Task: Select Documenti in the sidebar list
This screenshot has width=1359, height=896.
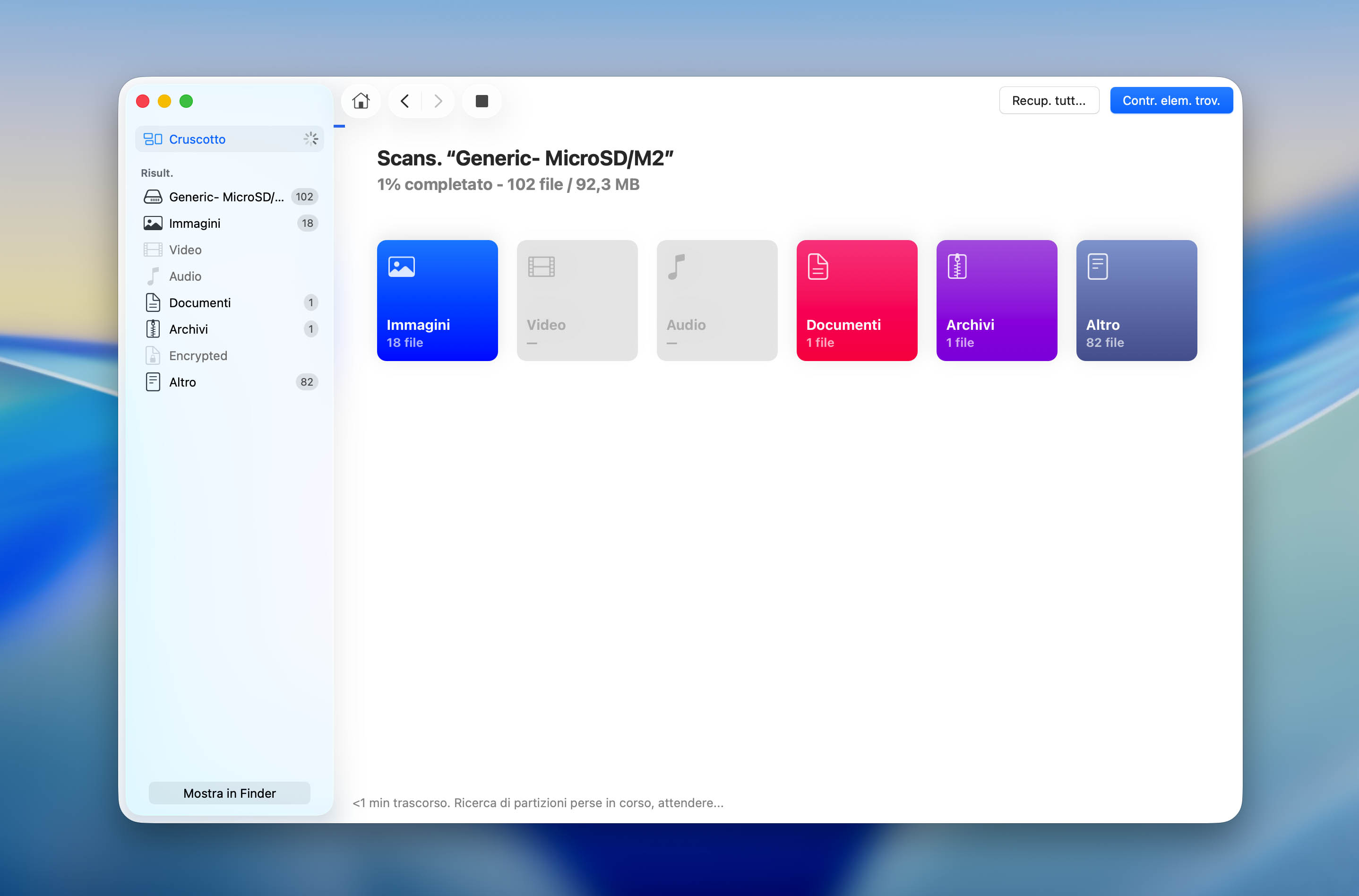Action: pyautogui.click(x=230, y=303)
